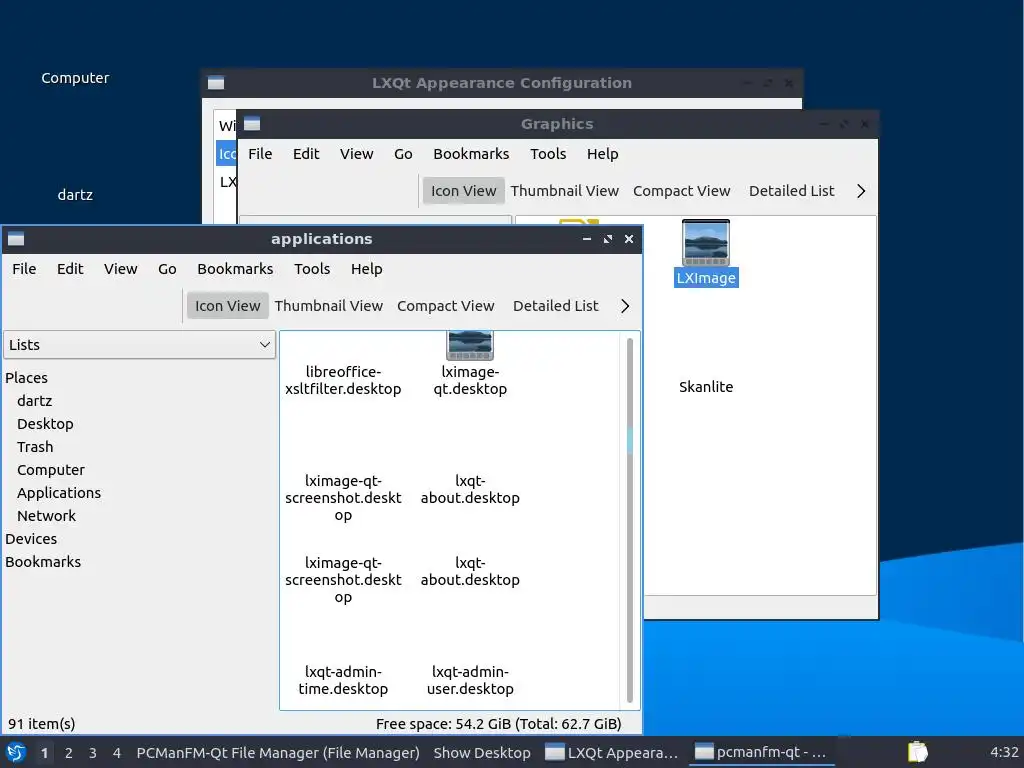This screenshot has width=1024, height=768.
Task: Open Trash in Places sidebar
Action: point(35,447)
